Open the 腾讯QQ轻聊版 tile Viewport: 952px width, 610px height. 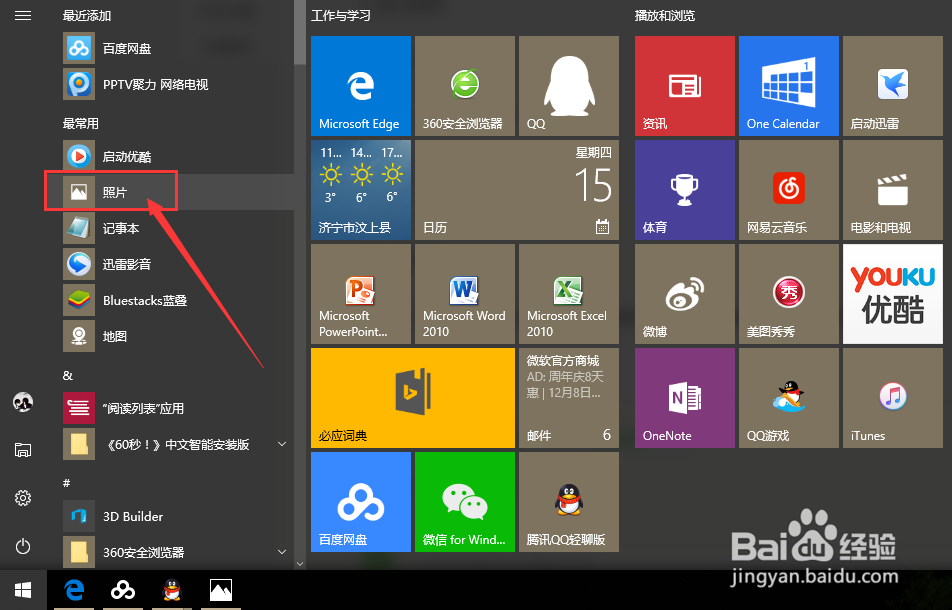[x=569, y=502]
